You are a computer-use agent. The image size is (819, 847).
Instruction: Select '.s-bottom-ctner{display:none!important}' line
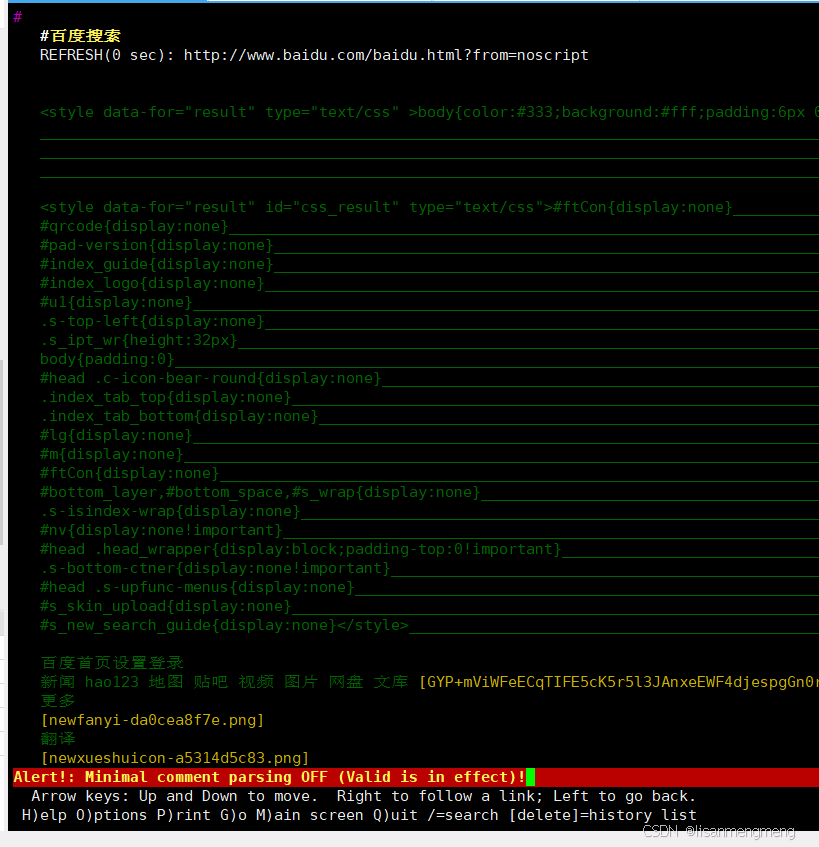(215, 568)
